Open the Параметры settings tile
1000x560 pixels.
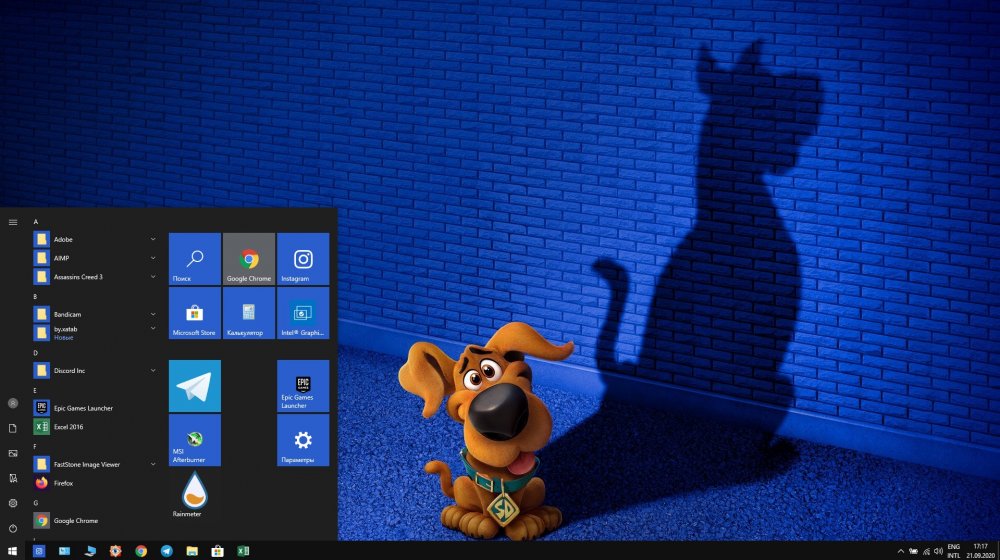tap(303, 440)
